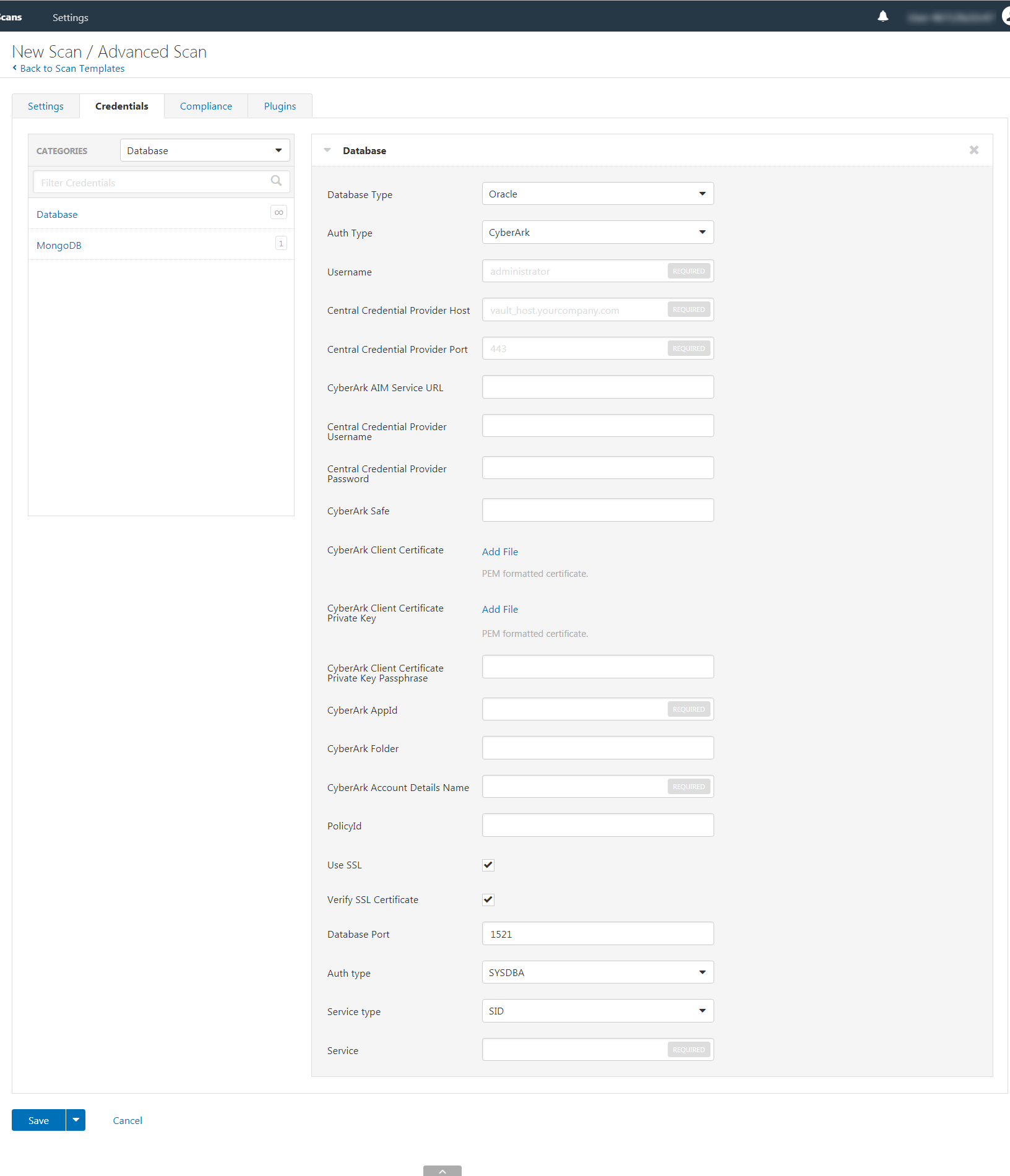
Task: Open the Database Type dropdown
Action: pyautogui.click(x=597, y=194)
